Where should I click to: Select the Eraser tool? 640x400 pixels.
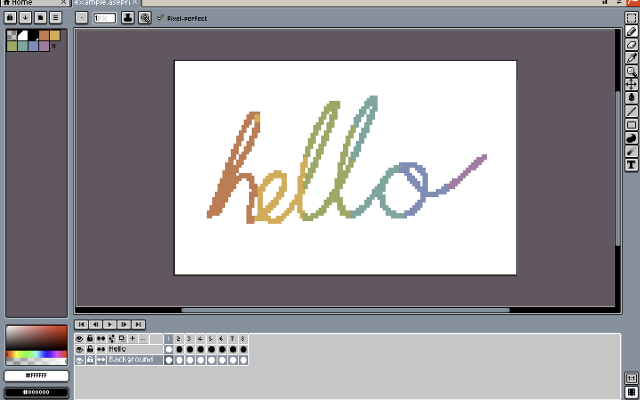631,44
